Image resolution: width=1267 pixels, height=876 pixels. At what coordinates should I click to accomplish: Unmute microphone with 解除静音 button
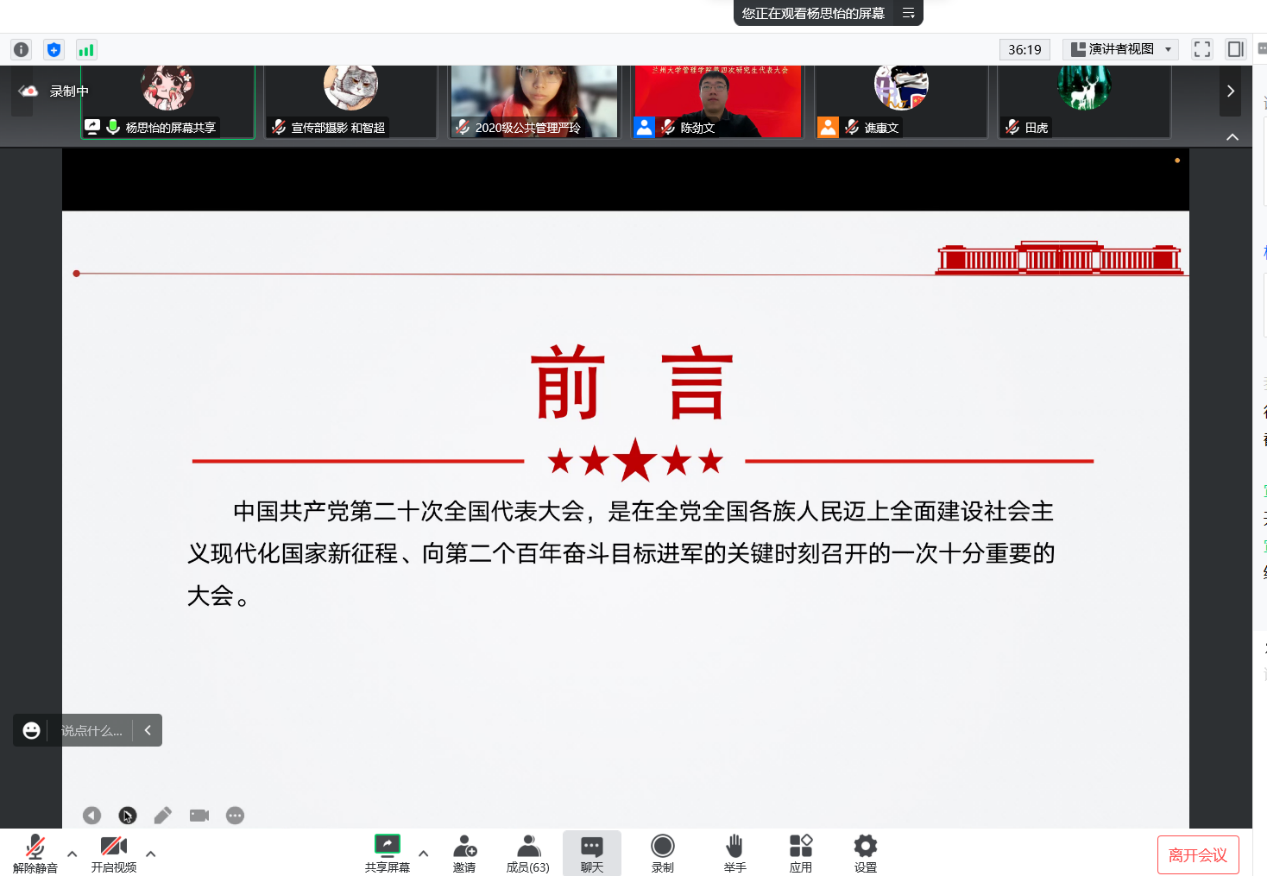[x=35, y=853]
